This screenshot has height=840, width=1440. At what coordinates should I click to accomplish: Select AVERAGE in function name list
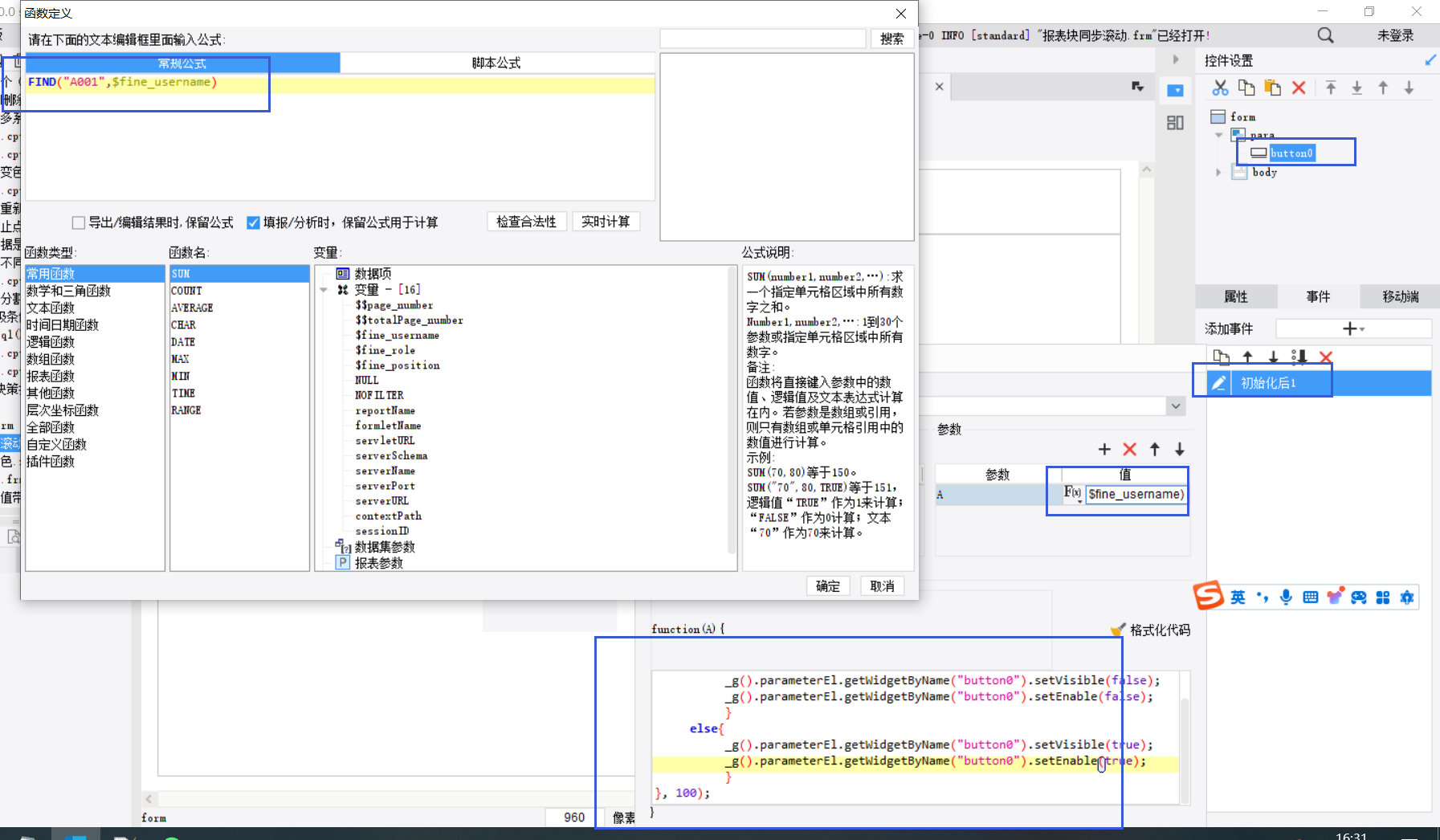(192, 308)
